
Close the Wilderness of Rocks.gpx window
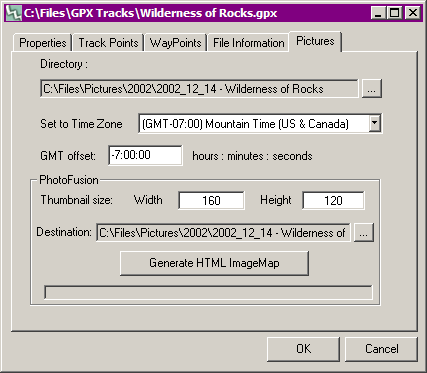point(413,13)
